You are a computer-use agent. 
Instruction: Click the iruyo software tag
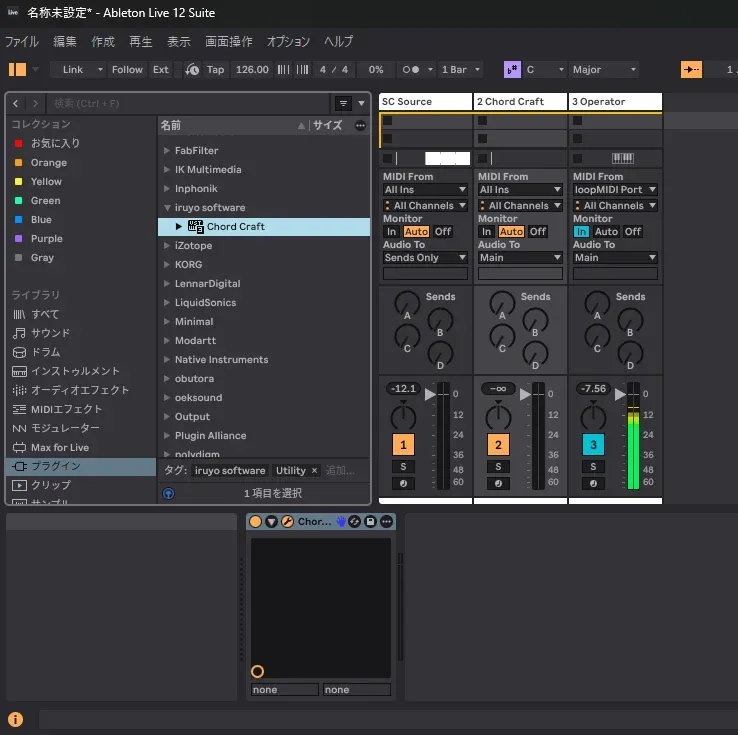point(230,471)
